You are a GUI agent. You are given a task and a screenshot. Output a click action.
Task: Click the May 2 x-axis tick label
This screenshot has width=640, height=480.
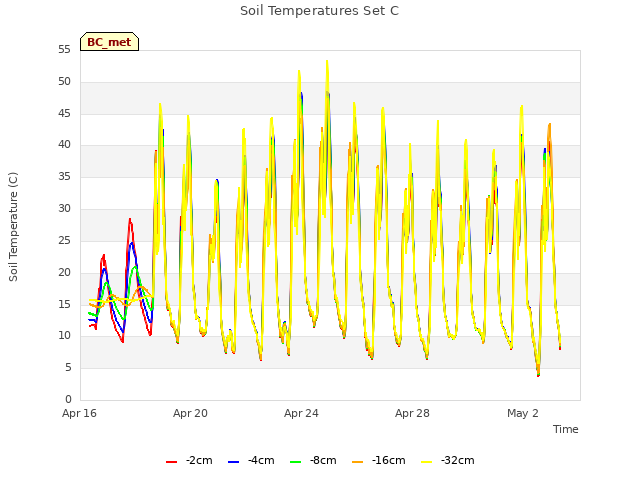(x=523, y=413)
